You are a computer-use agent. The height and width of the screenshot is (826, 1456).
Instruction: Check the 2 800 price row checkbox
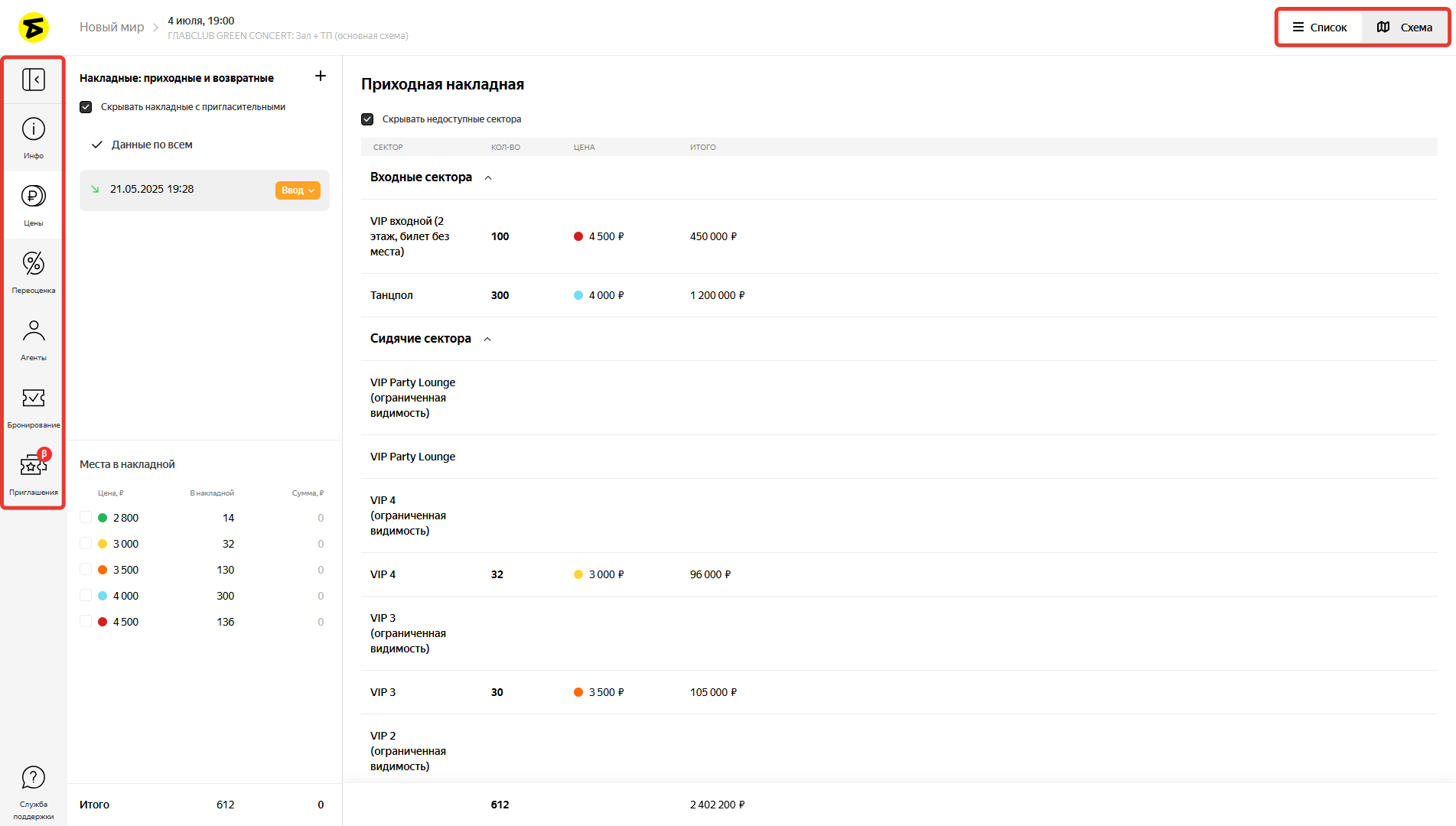[86, 518]
